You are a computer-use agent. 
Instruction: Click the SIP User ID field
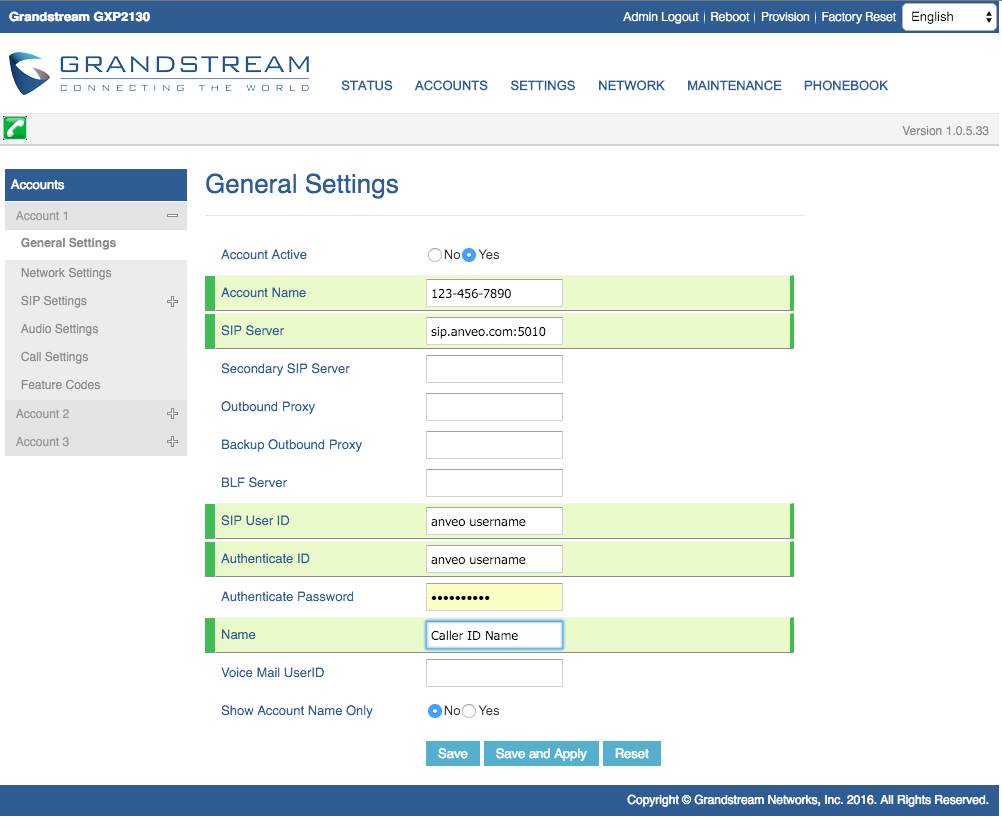(x=494, y=521)
